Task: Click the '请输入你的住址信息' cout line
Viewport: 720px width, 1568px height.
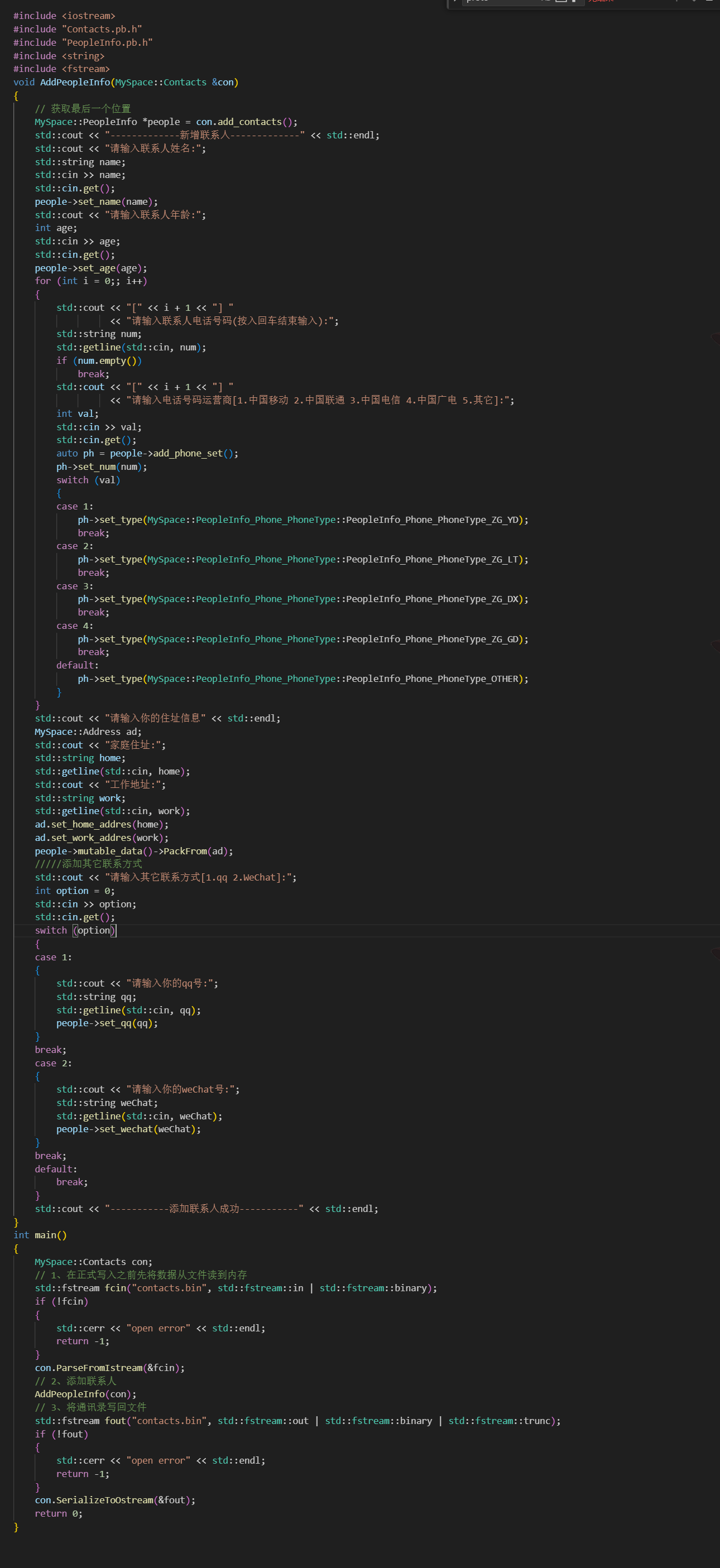Action: [157, 718]
